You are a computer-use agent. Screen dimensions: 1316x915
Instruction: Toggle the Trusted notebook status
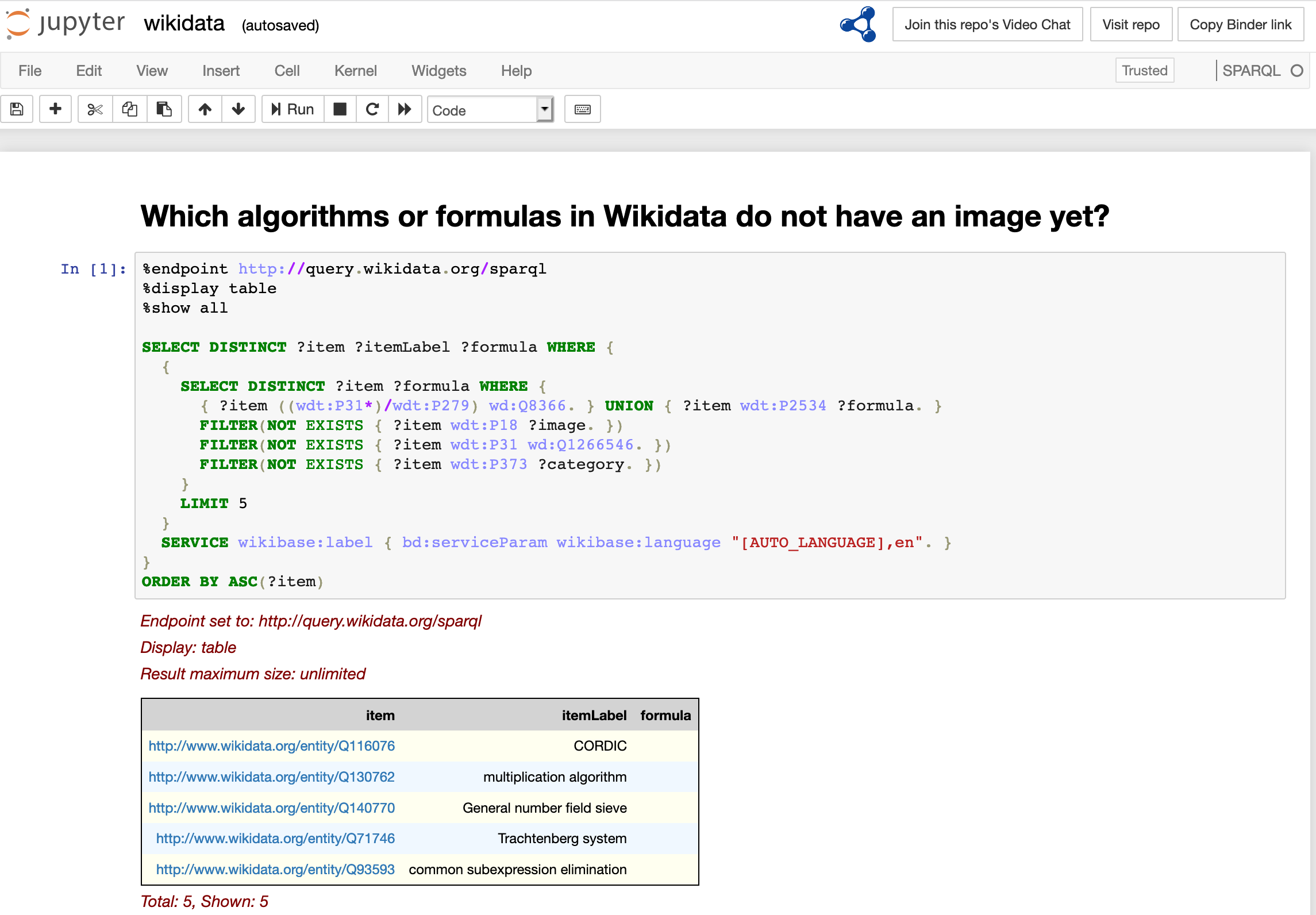point(1144,70)
